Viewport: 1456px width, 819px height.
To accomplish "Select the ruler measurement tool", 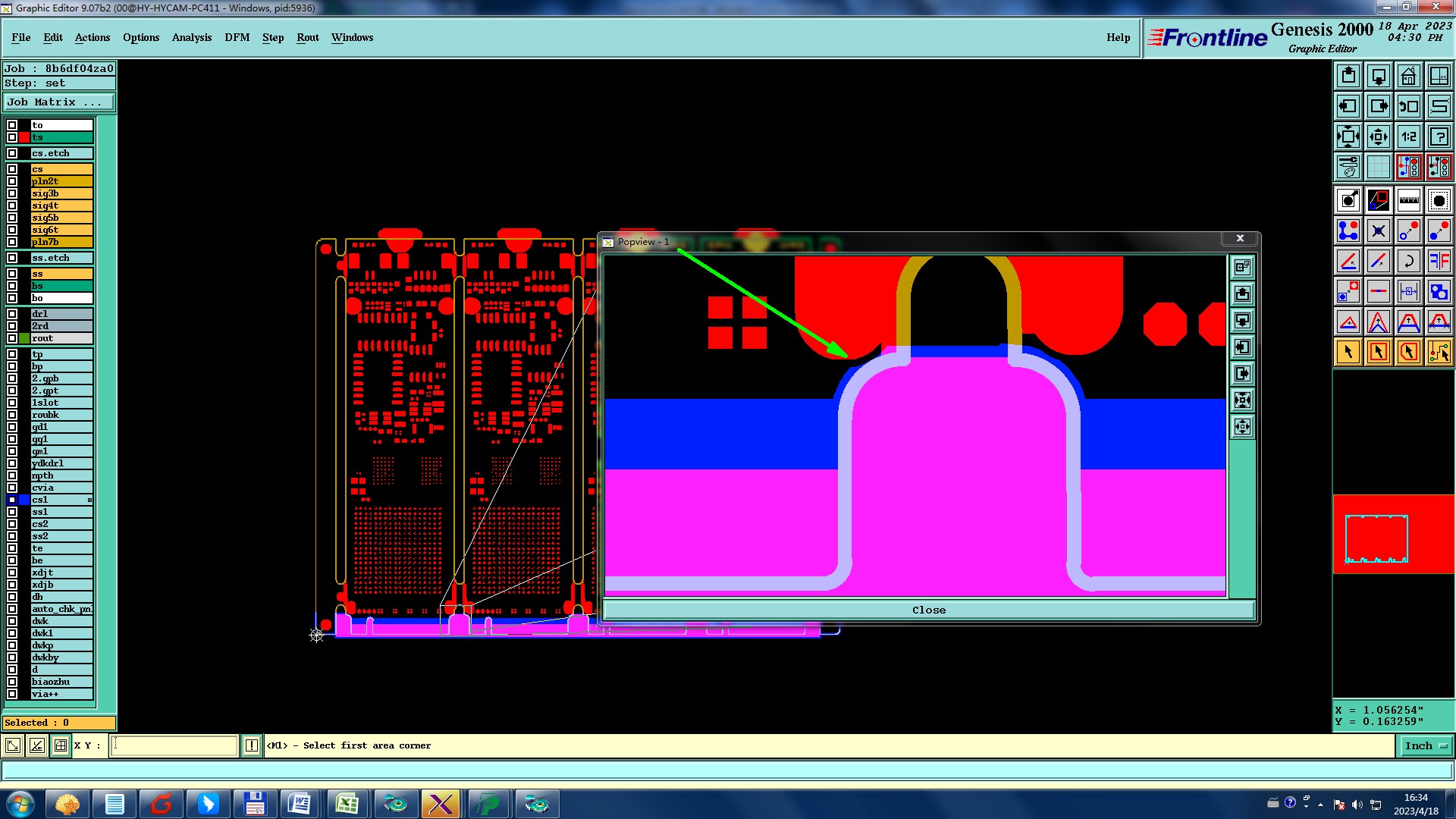I will pos(1408,200).
